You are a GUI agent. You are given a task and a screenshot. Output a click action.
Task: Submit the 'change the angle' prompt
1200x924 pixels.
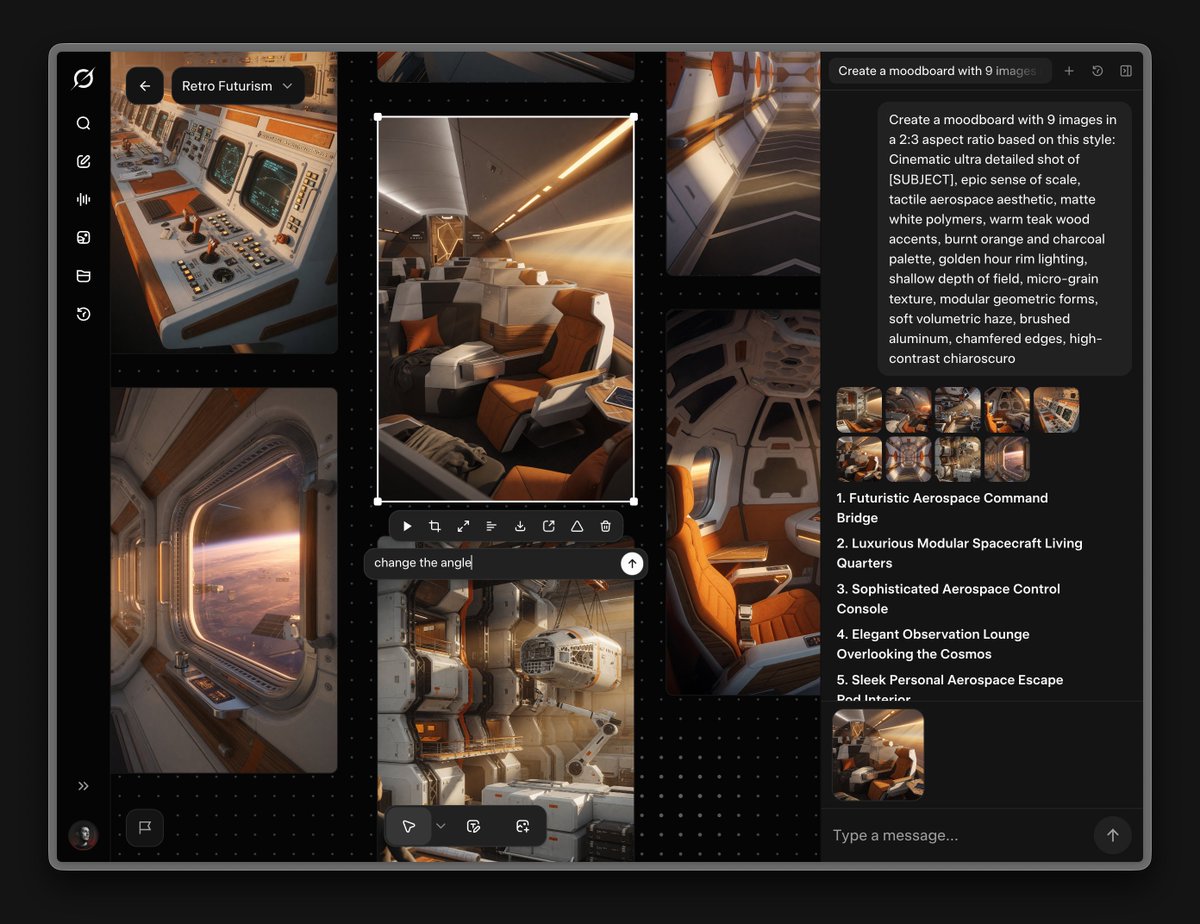[631, 563]
